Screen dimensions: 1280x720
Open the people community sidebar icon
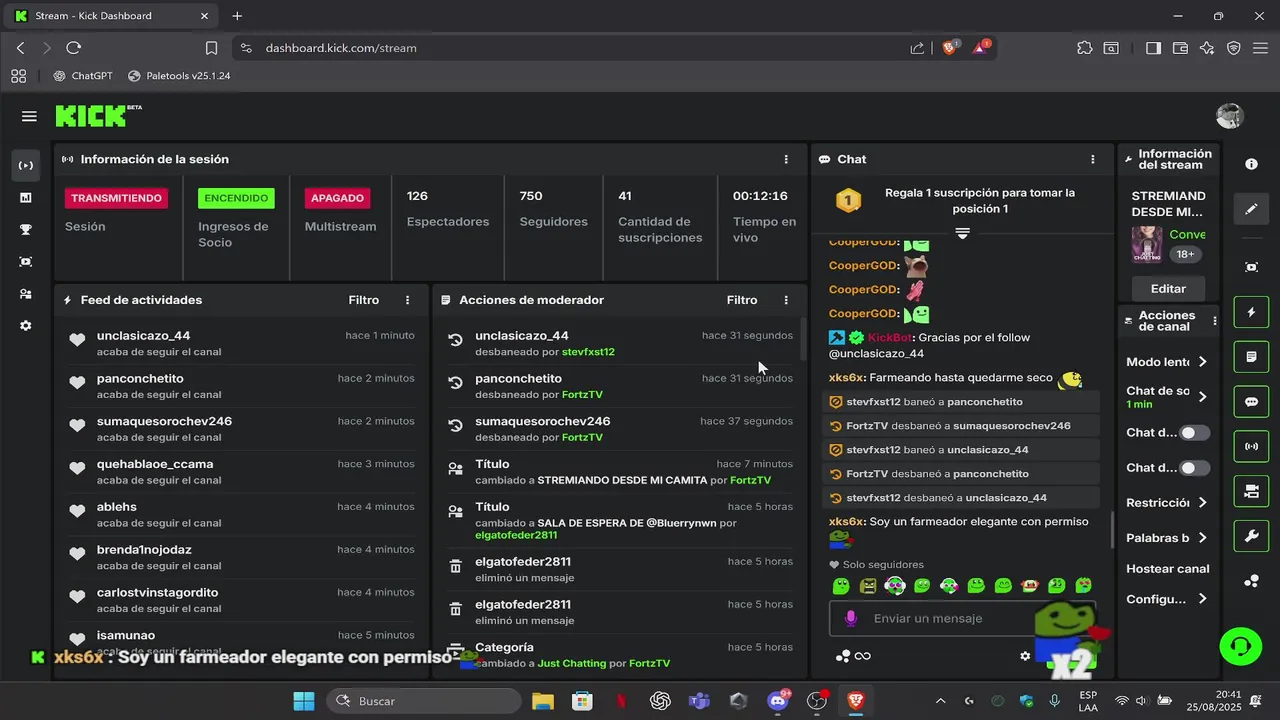(x=26, y=294)
